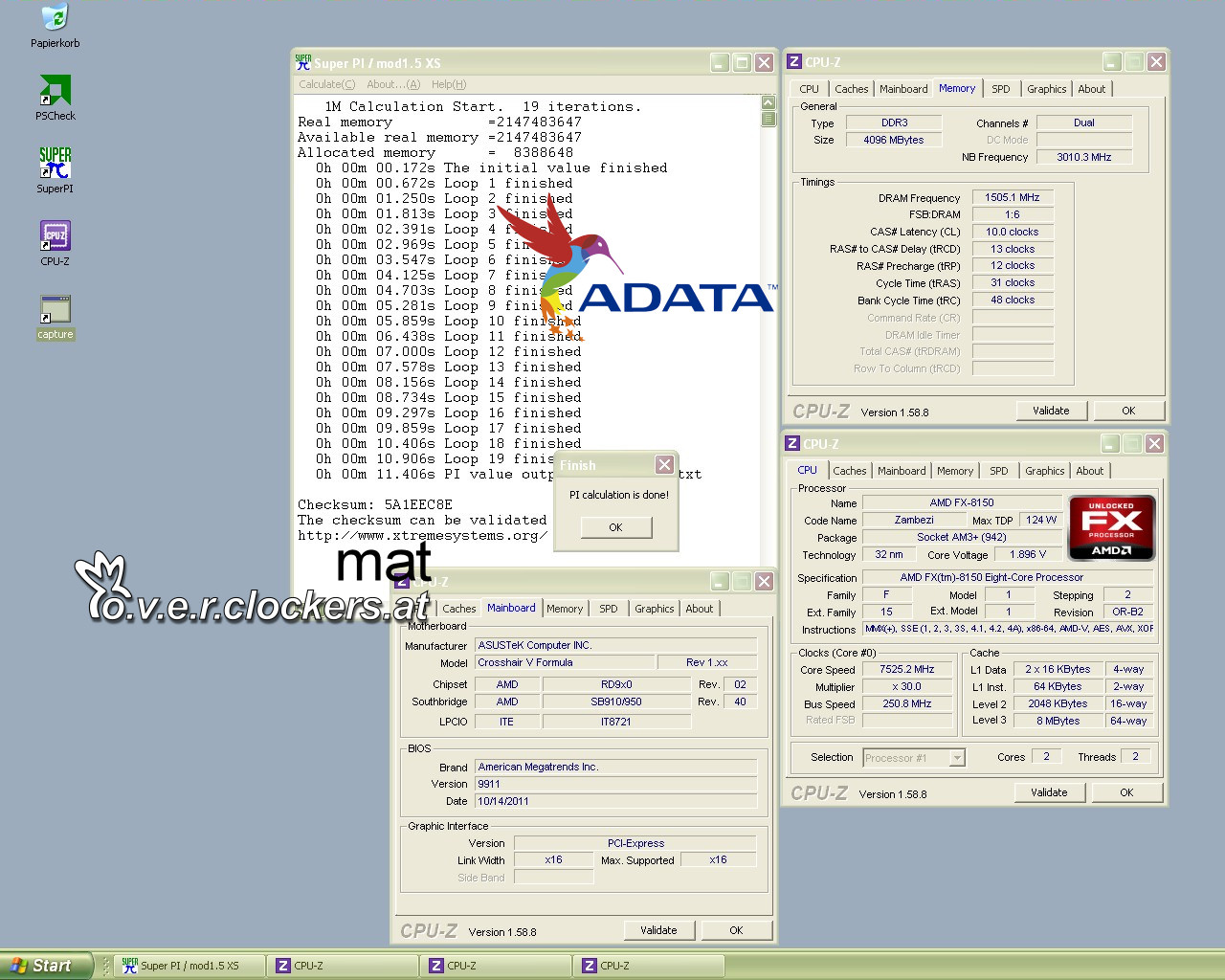Click Bus Speed 250.8 MHz value
This screenshot has width=1225, height=980.
coord(907,704)
